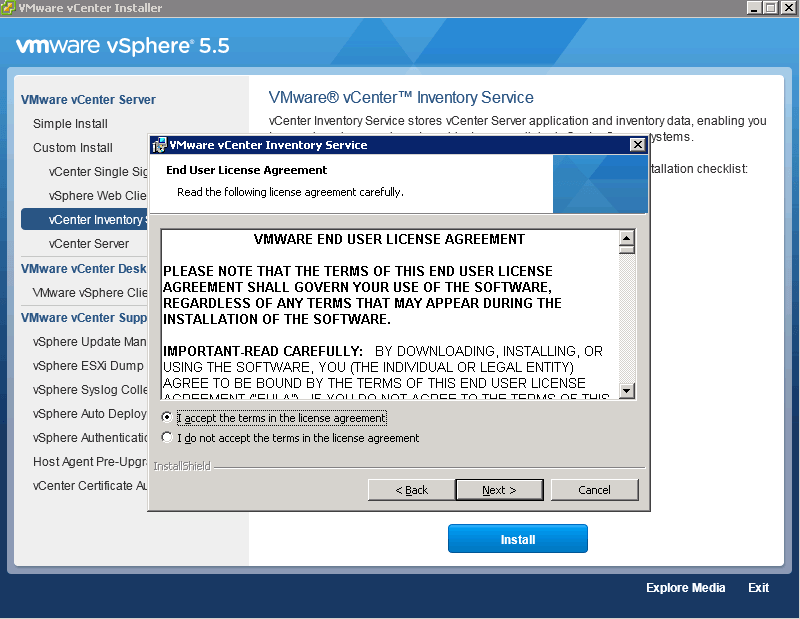Click VMware vCenter Server section heading
800x619 pixels.
(88, 100)
